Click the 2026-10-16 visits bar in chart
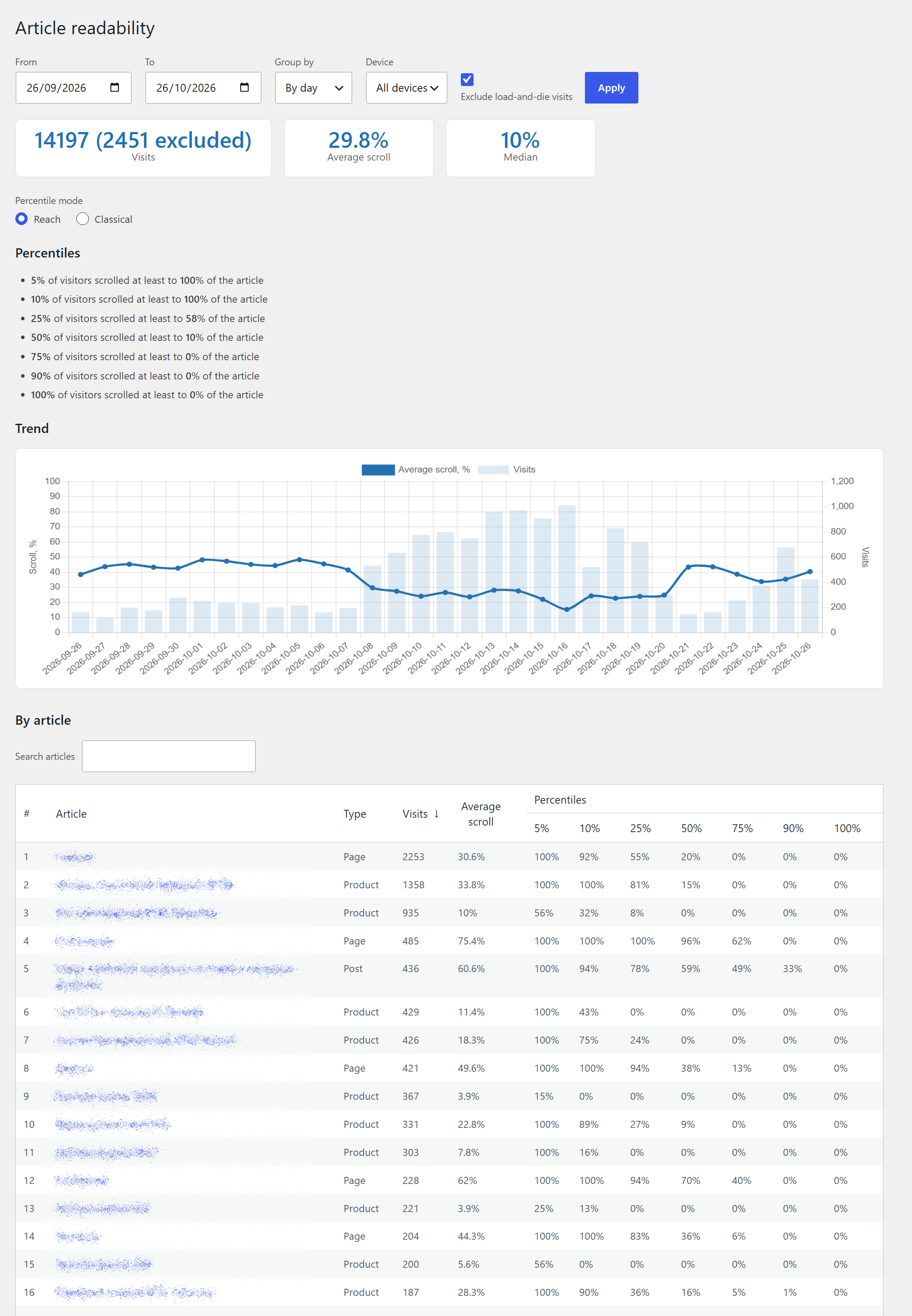Viewport: 912px width, 1316px height. [x=567, y=569]
